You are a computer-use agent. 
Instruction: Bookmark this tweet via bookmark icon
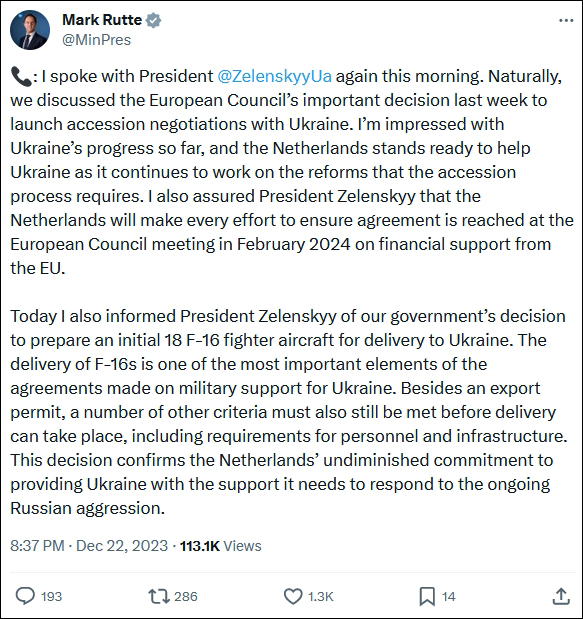427,596
